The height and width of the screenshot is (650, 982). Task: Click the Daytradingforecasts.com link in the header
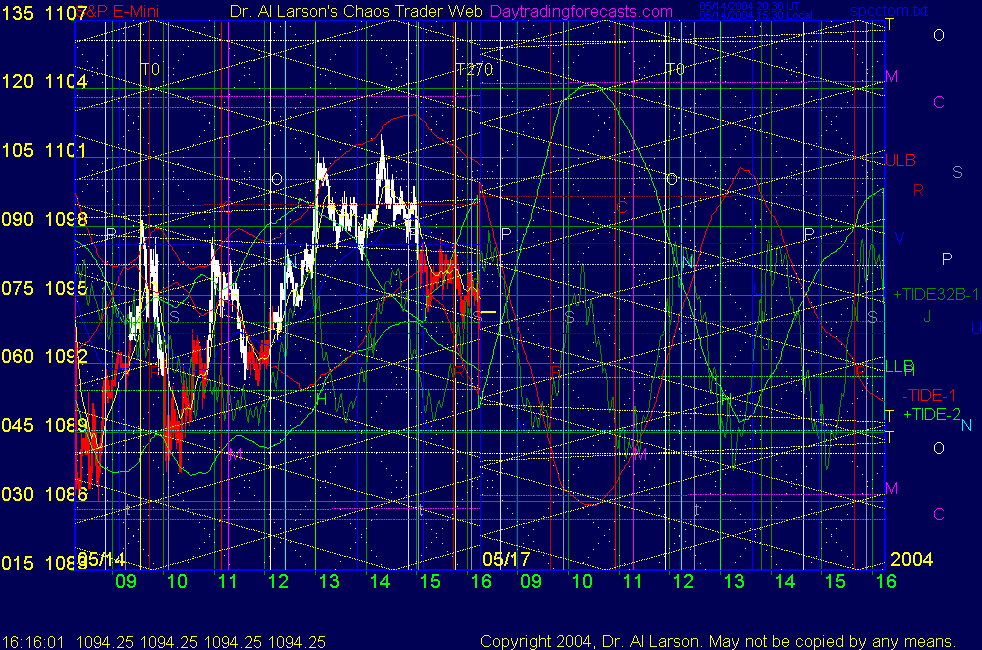(581, 11)
